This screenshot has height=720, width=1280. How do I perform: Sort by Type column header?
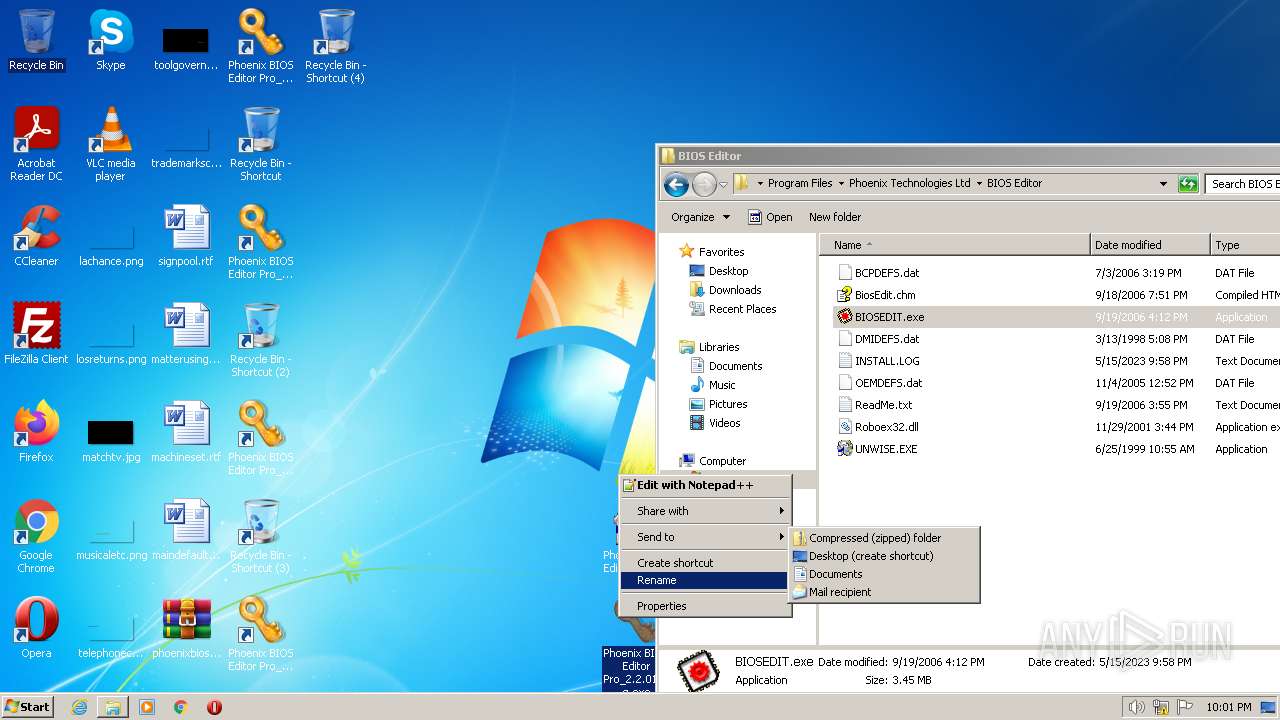tap(1244, 245)
